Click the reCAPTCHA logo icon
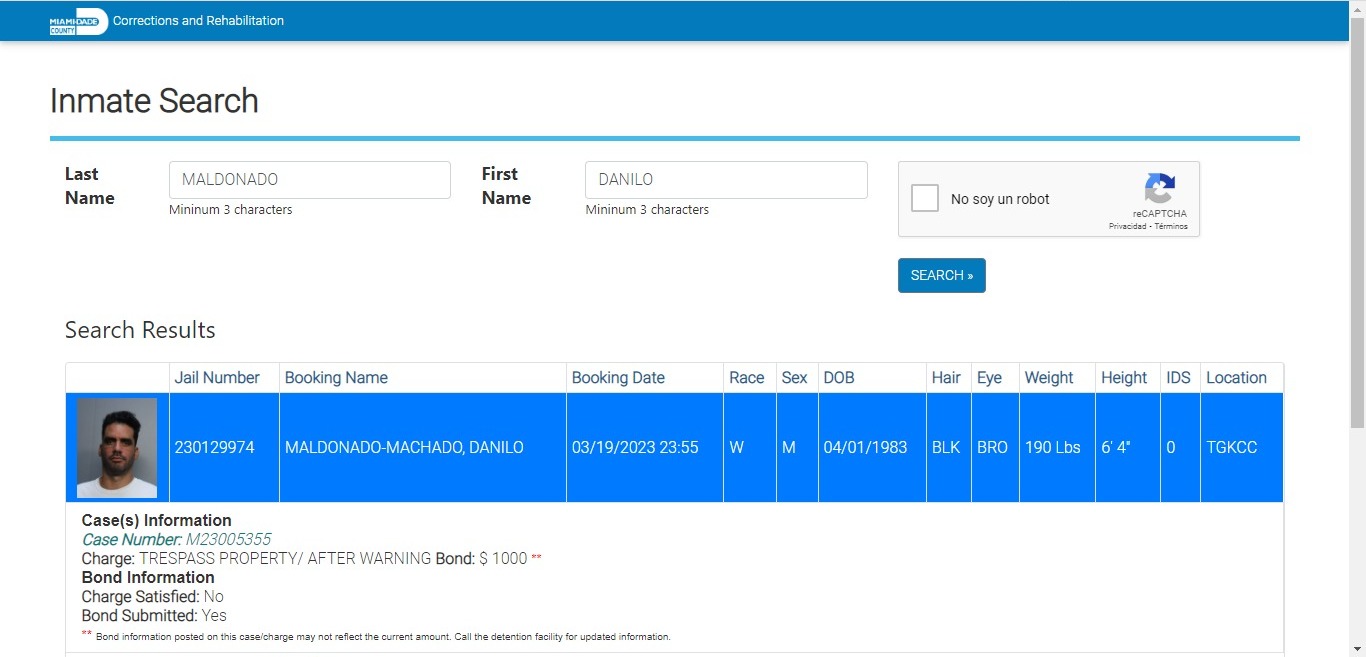Viewport: 1366px width, 657px height. click(1160, 189)
